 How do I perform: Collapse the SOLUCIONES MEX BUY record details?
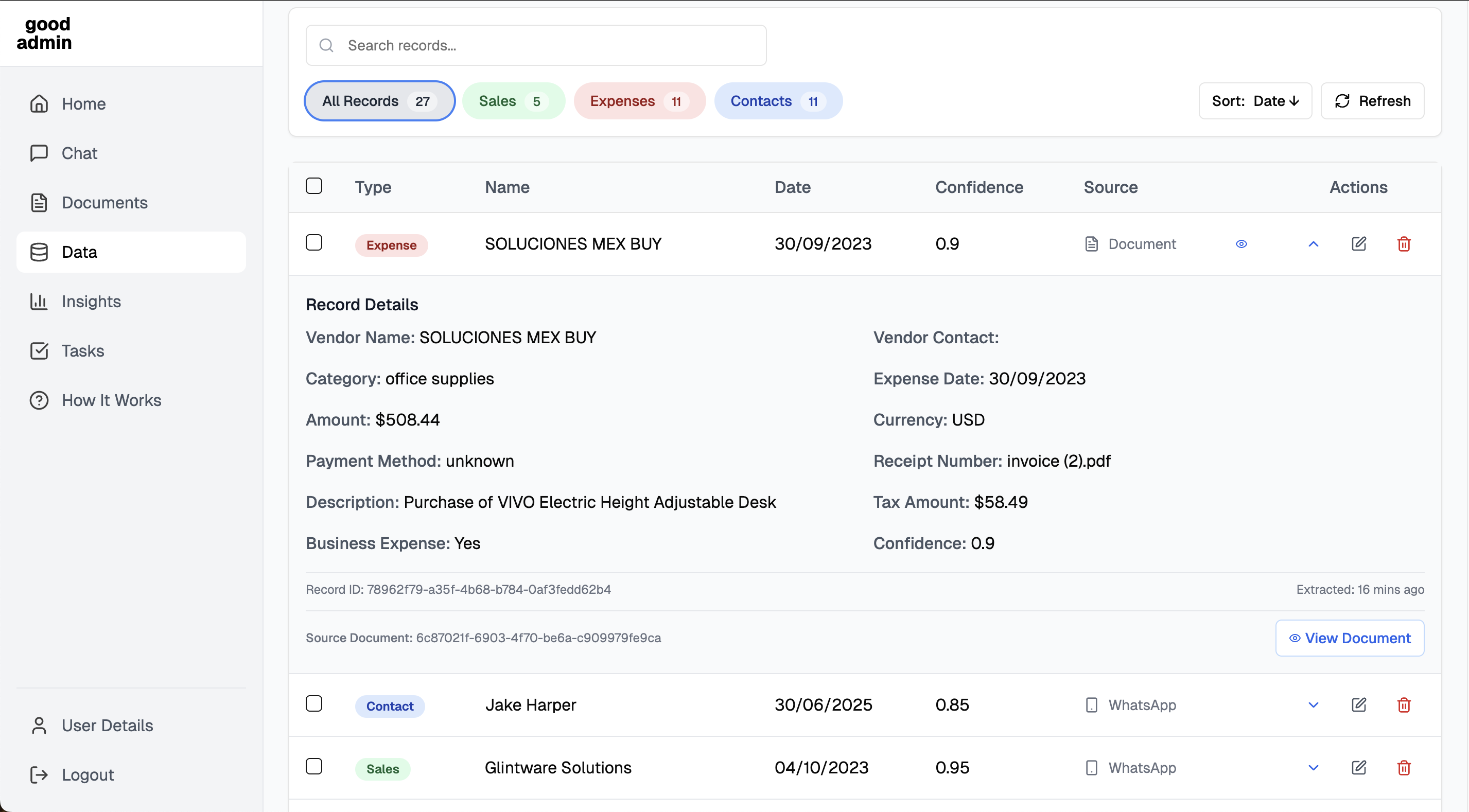tap(1313, 244)
